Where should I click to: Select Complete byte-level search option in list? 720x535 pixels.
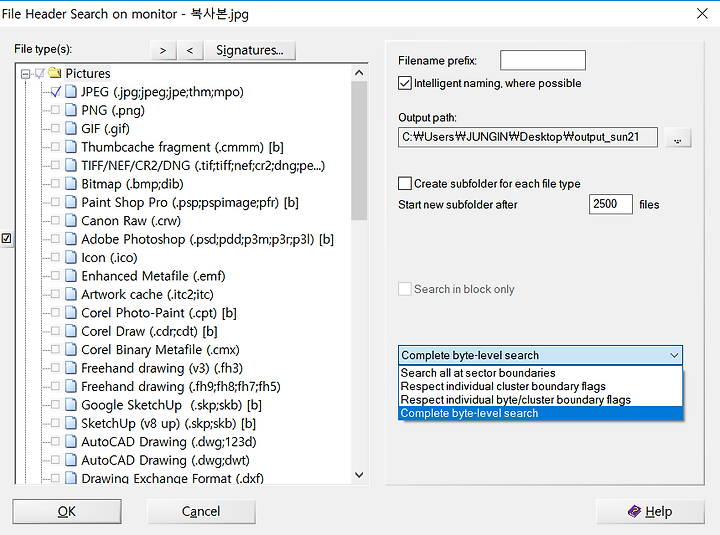click(x=540, y=413)
